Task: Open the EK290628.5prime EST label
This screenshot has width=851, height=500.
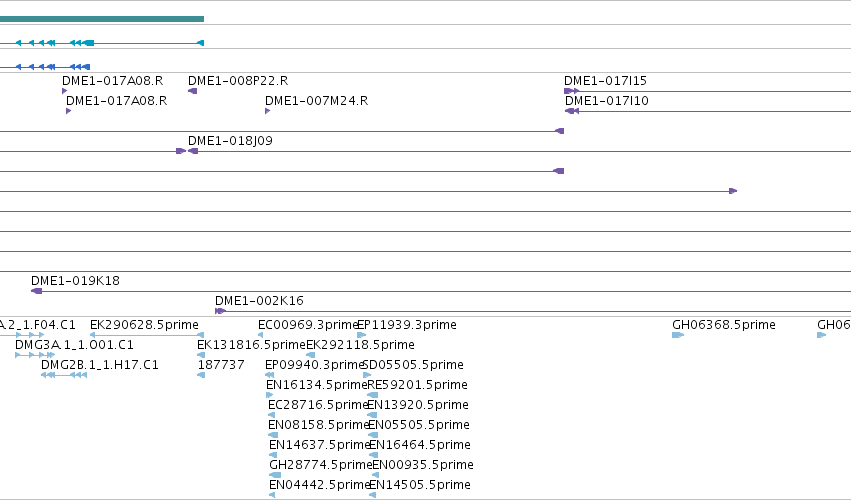Action: point(144,325)
